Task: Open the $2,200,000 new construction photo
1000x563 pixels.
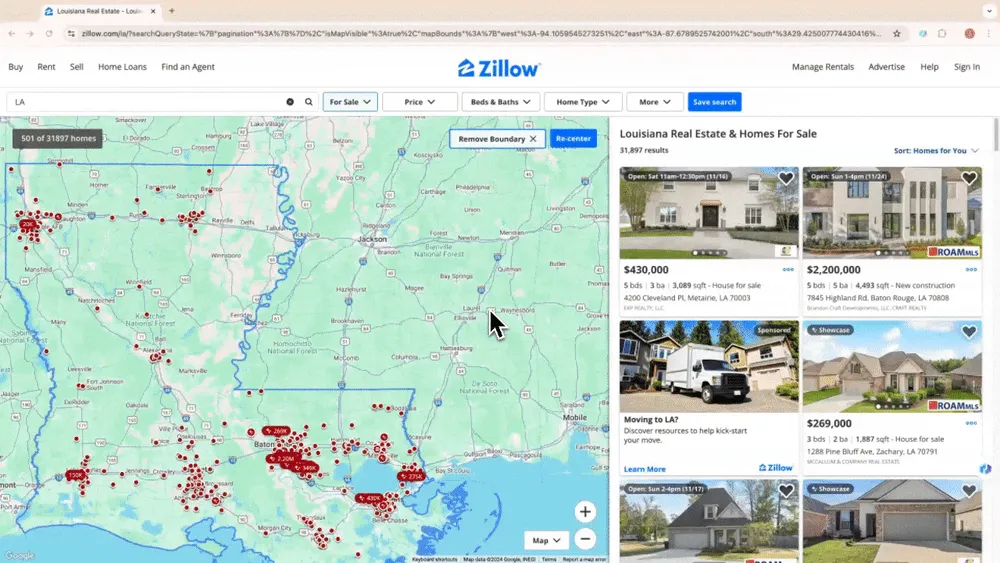Action: point(892,213)
